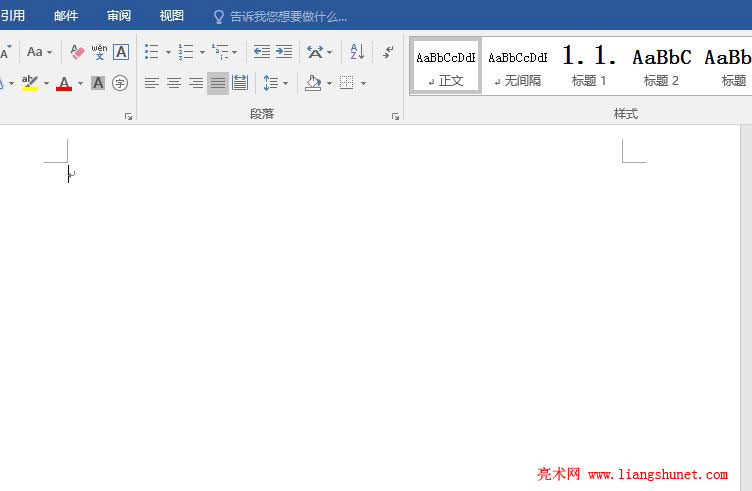Expand font color dropdown arrow
This screenshot has height=491, width=752.
click(81, 83)
